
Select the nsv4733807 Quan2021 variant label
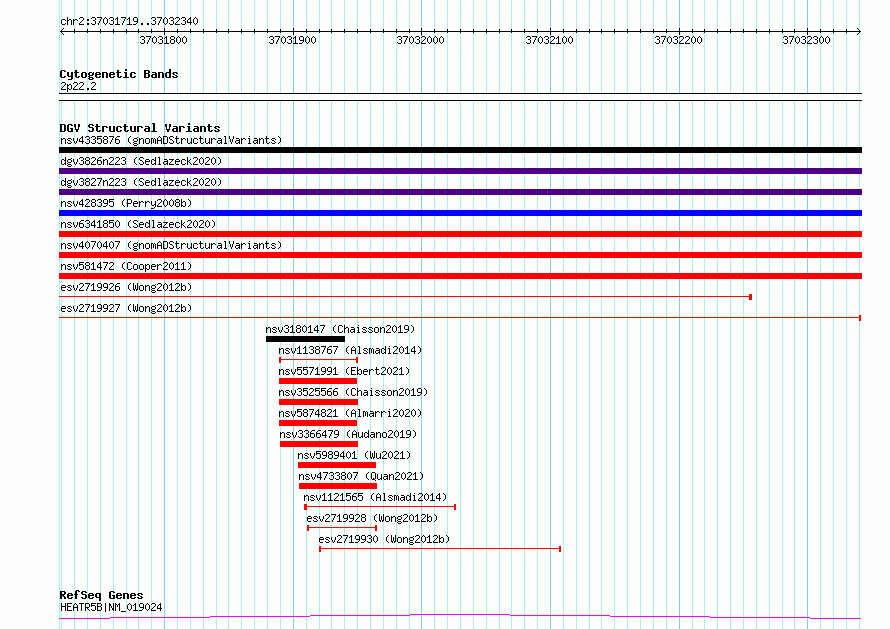click(x=360, y=476)
